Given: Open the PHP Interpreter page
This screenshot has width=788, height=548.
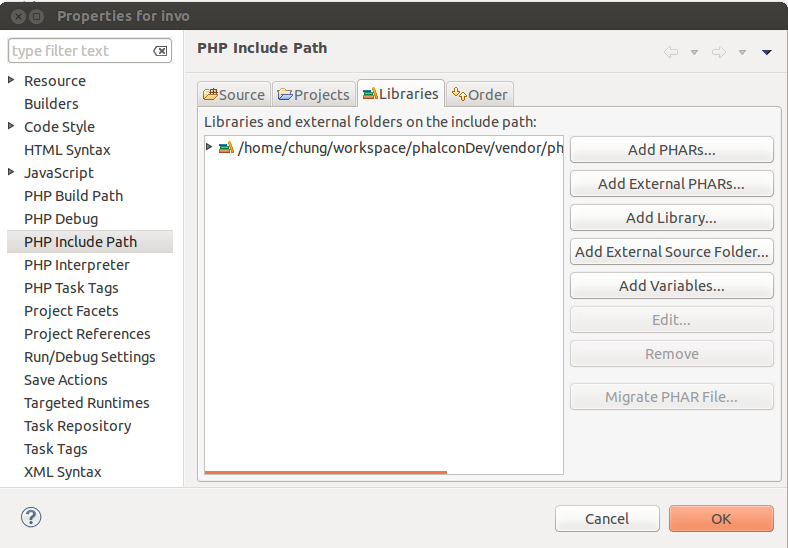Looking at the screenshot, I should point(77,265).
